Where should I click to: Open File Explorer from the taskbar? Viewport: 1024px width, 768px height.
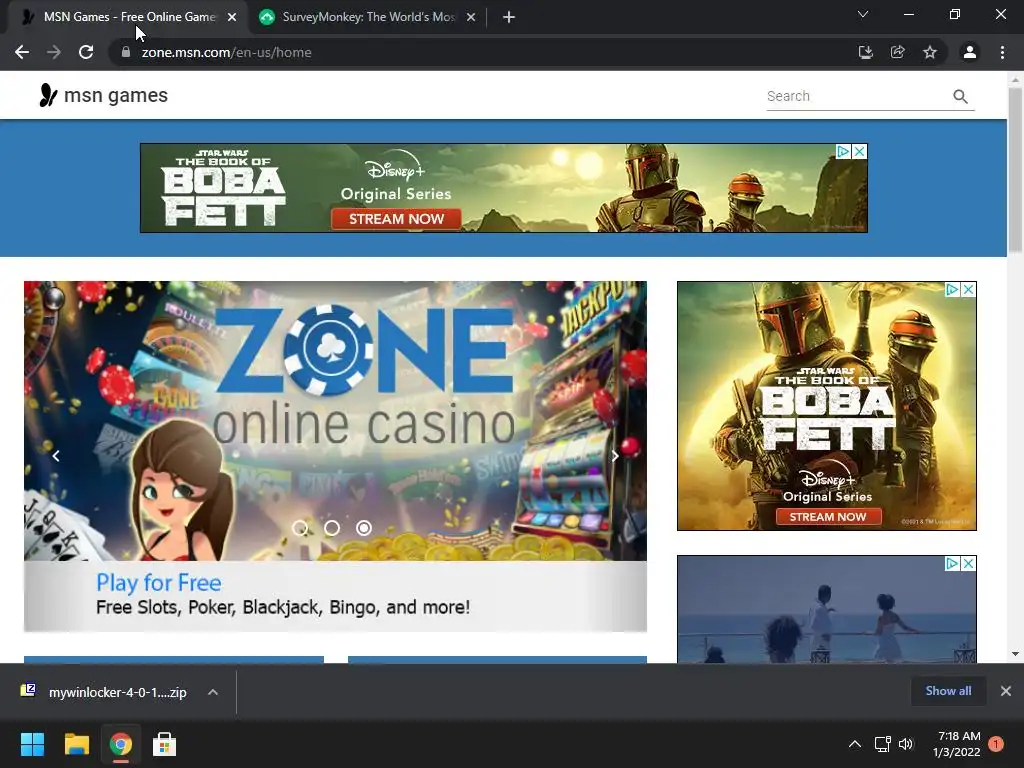76,744
